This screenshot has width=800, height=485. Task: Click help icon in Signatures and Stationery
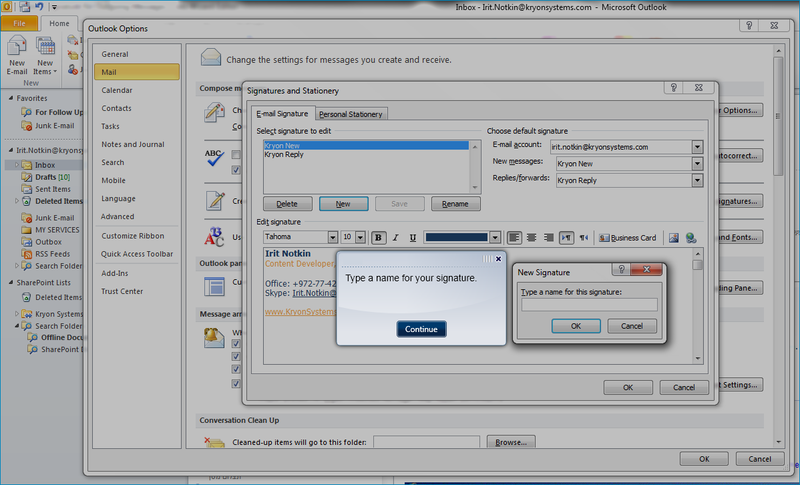point(673,88)
